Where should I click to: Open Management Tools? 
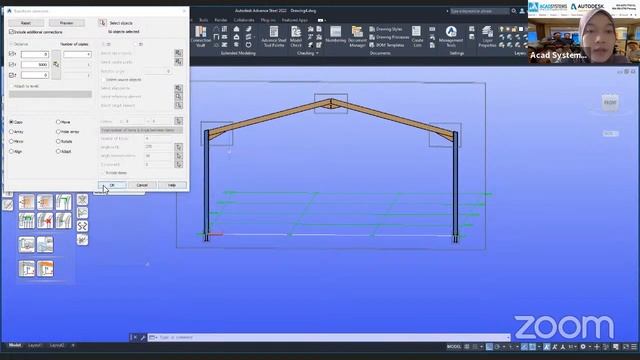click(451, 36)
